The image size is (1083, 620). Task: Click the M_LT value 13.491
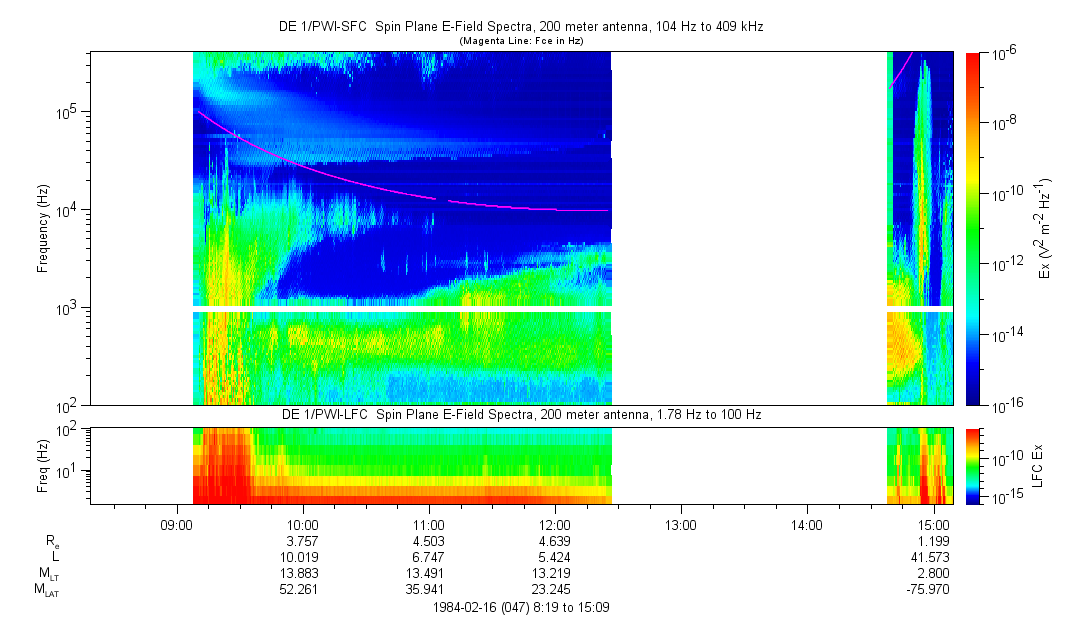pos(429,573)
